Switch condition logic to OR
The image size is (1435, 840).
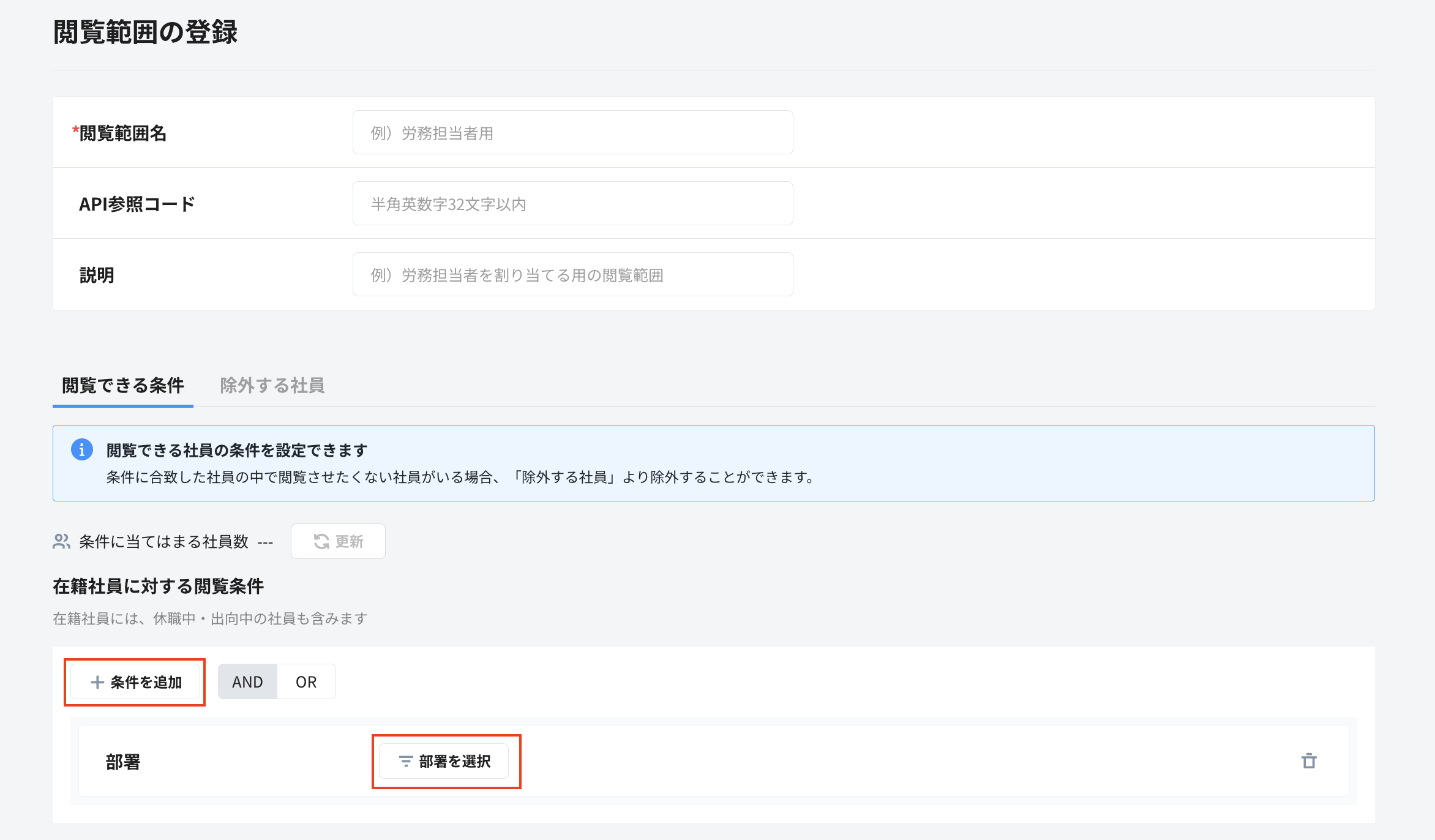click(306, 682)
